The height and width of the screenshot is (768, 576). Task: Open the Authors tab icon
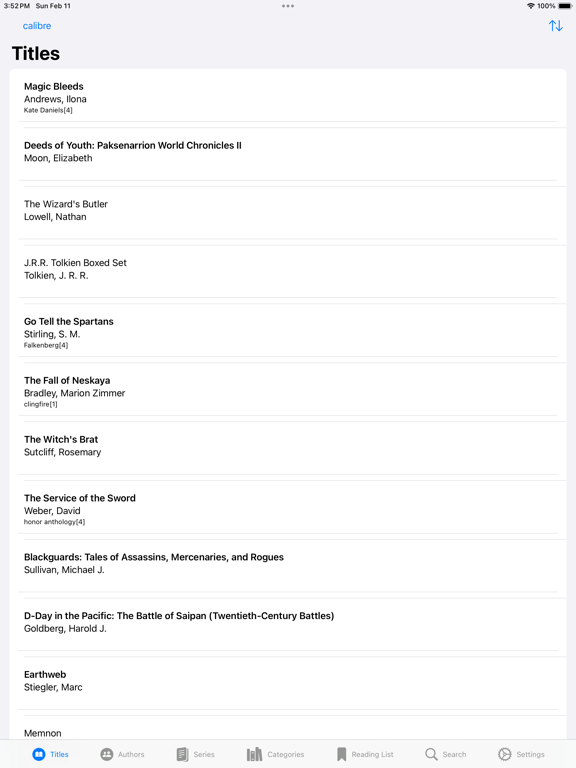[107, 754]
